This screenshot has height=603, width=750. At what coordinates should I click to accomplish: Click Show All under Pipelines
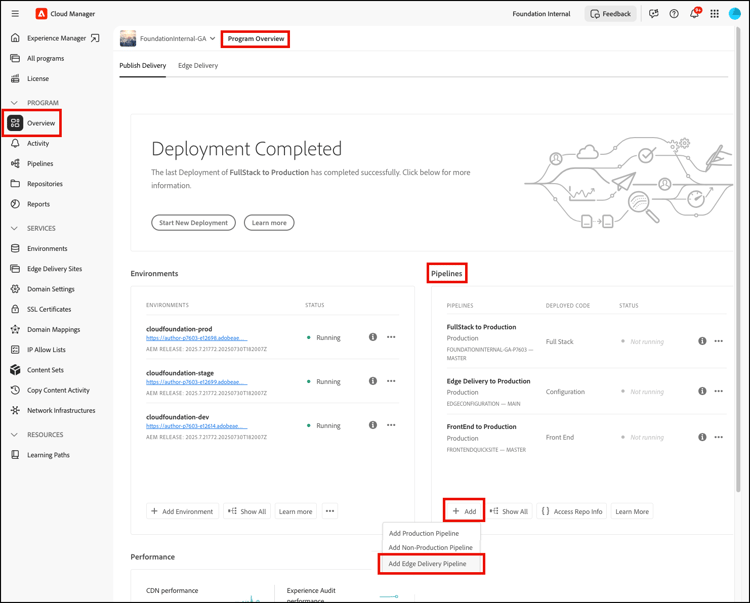[x=509, y=511]
